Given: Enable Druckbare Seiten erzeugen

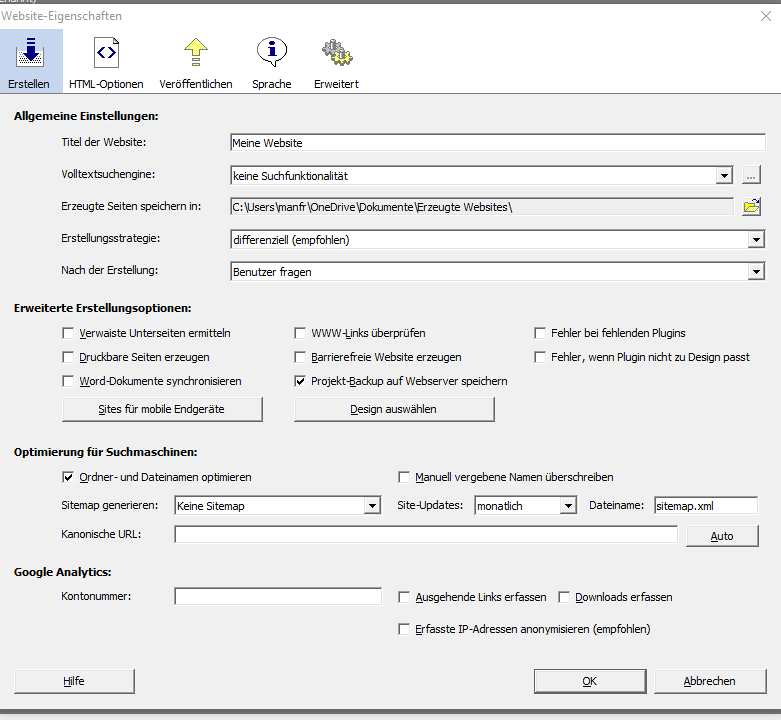Looking at the screenshot, I should 68,357.
